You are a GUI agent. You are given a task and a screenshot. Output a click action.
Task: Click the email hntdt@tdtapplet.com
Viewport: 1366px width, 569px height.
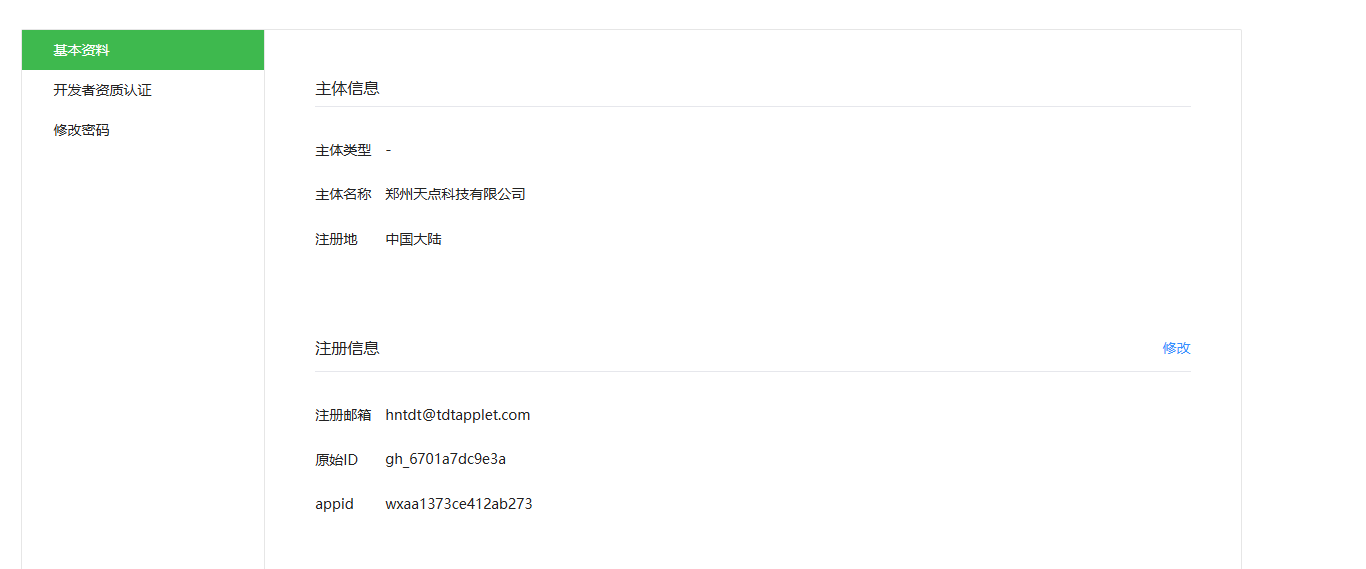click(x=458, y=415)
